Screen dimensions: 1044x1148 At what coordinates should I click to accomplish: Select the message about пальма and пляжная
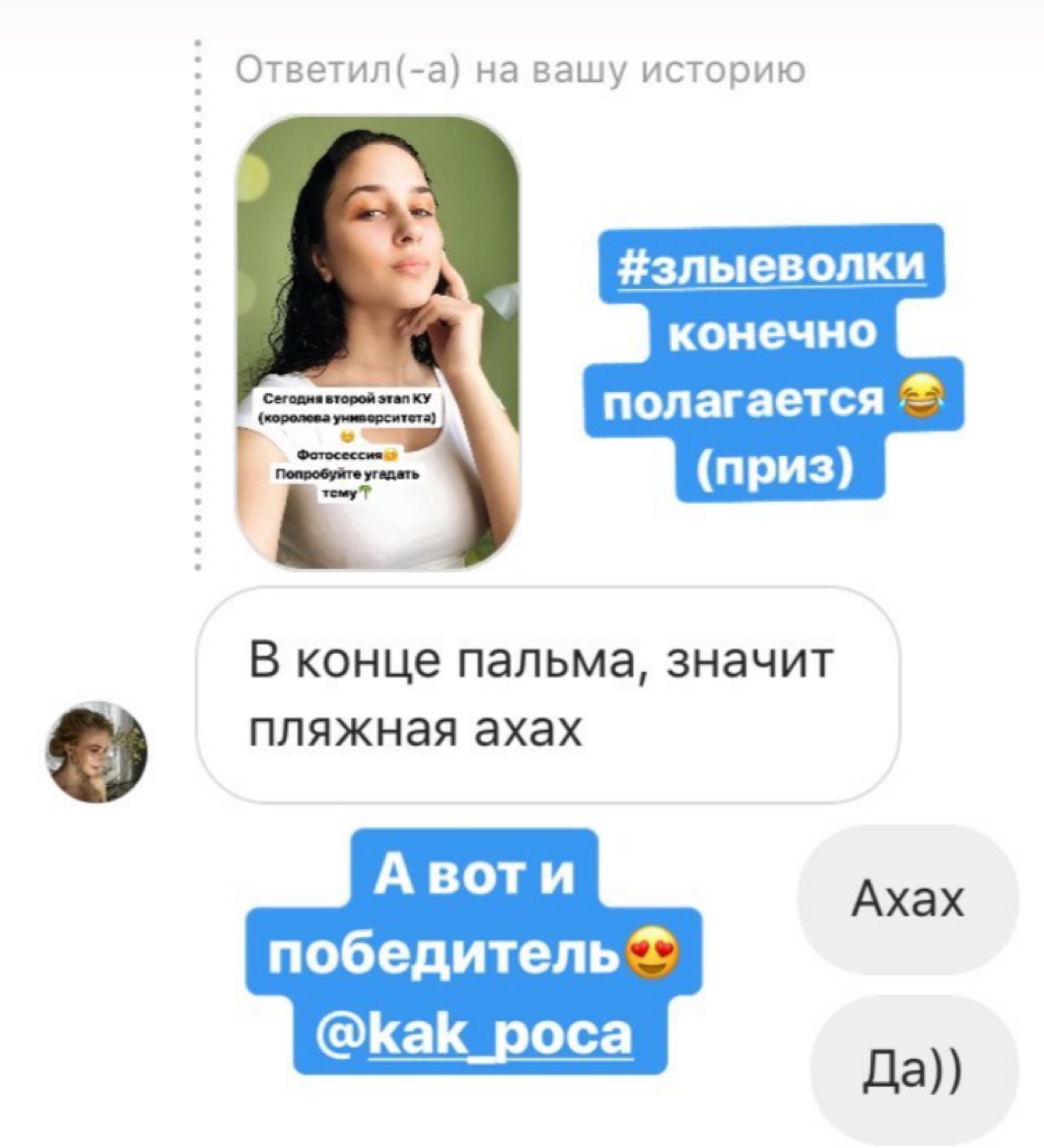point(548,694)
